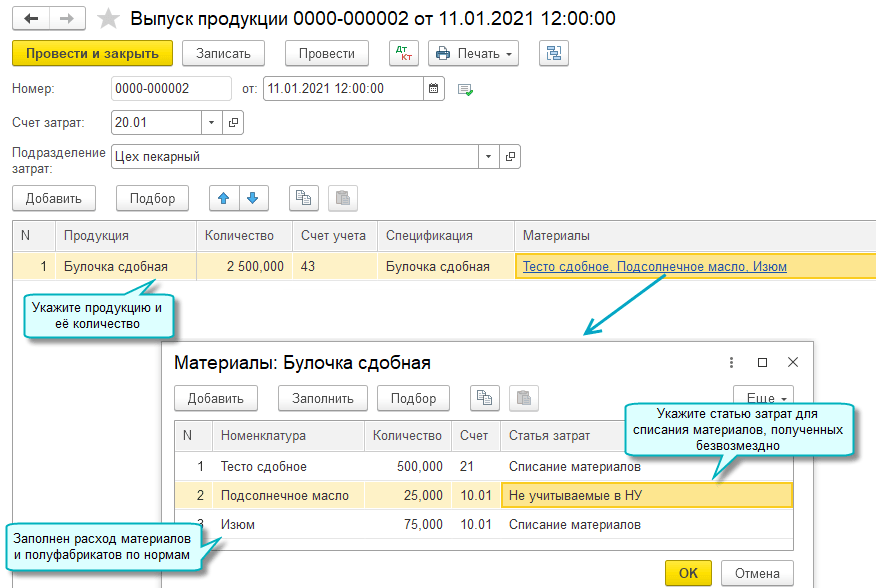Open the document structure icon next to Печать
This screenshot has height=588, width=876.
[554, 54]
